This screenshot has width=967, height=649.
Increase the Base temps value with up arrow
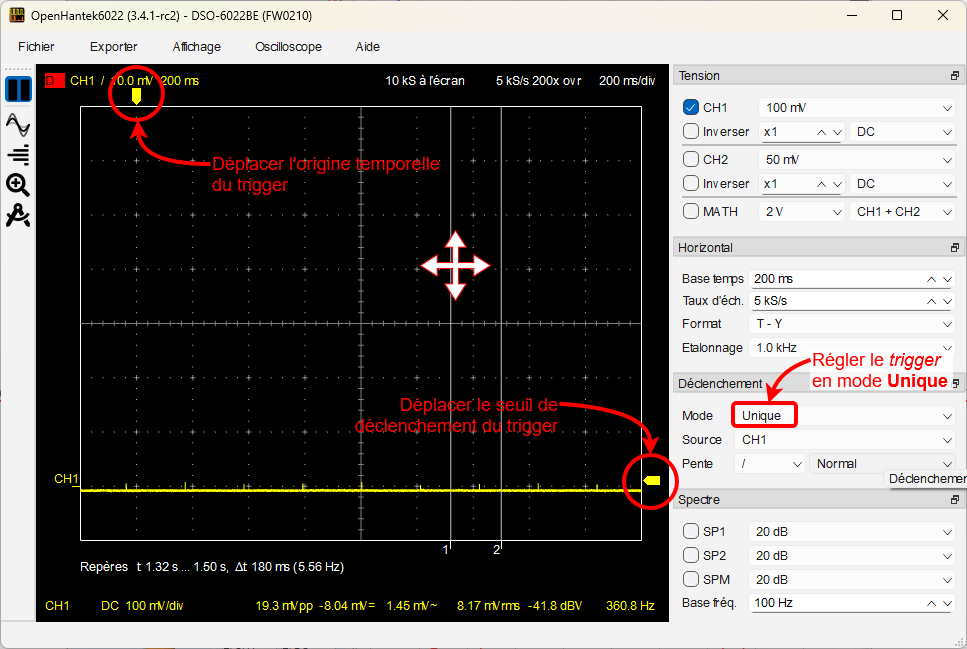click(931, 279)
